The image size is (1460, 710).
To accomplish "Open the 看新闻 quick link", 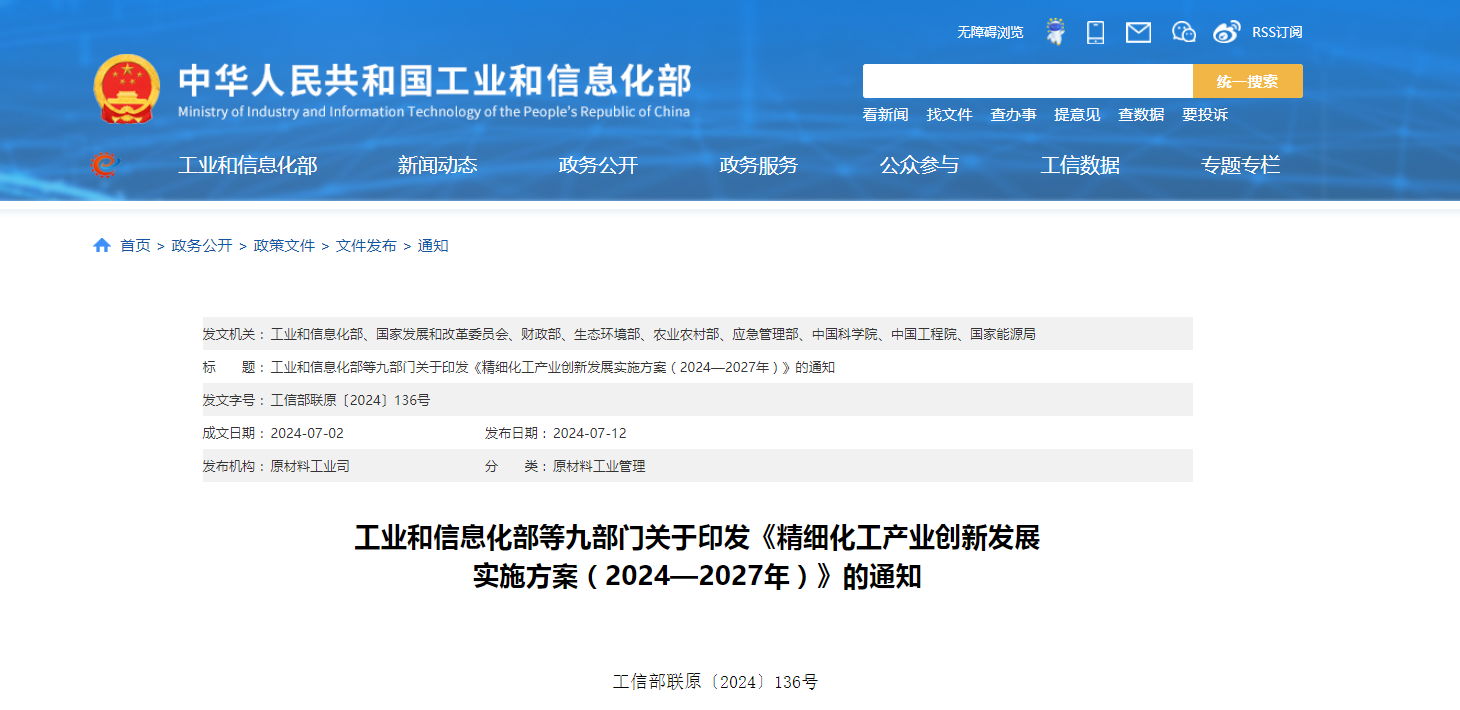I will pyautogui.click(x=885, y=115).
